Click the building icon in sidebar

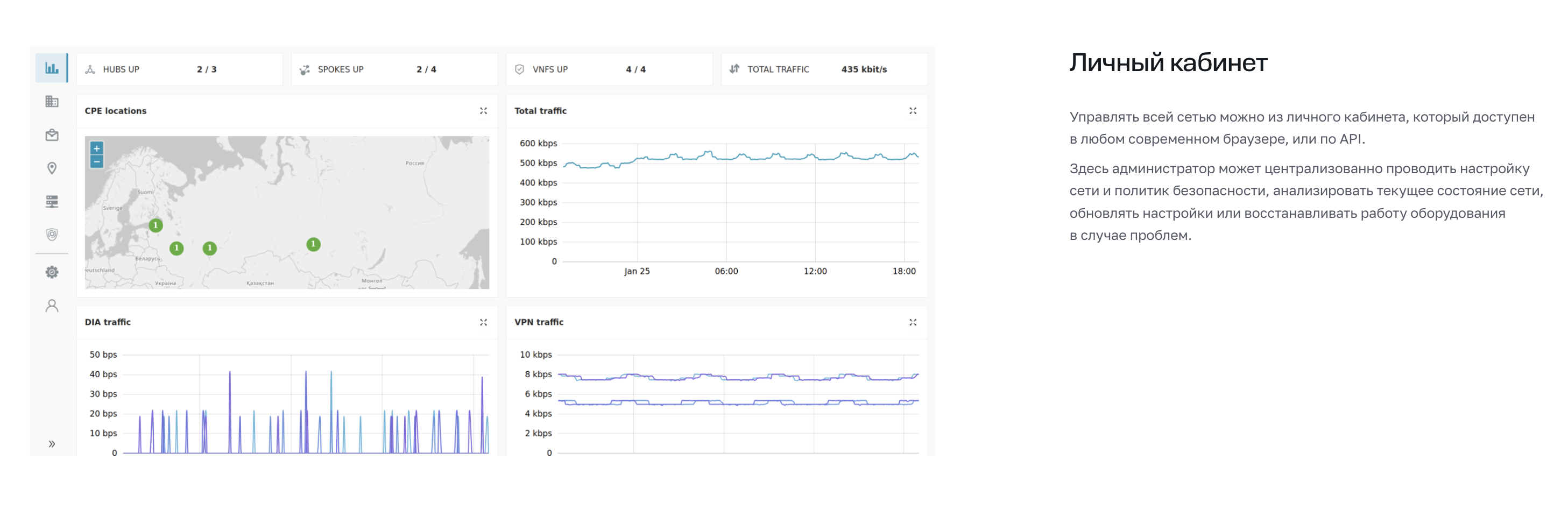click(52, 102)
